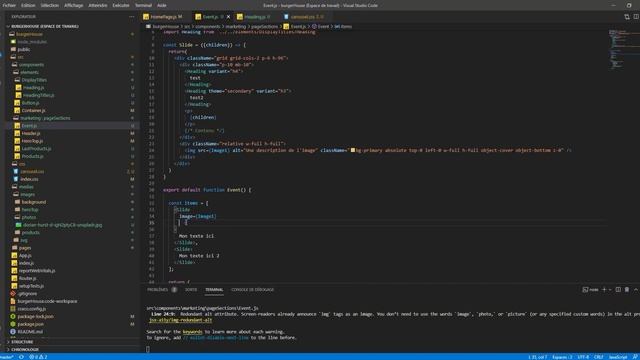Click the split terminal icon
Viewport: 640px width, 360px height.
pyautogui.click(x=618, y=290)
